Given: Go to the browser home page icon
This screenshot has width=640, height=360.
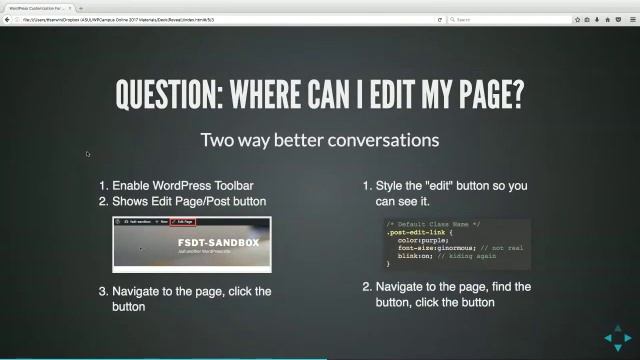Looking at the screenshot, I should (607, 20).
